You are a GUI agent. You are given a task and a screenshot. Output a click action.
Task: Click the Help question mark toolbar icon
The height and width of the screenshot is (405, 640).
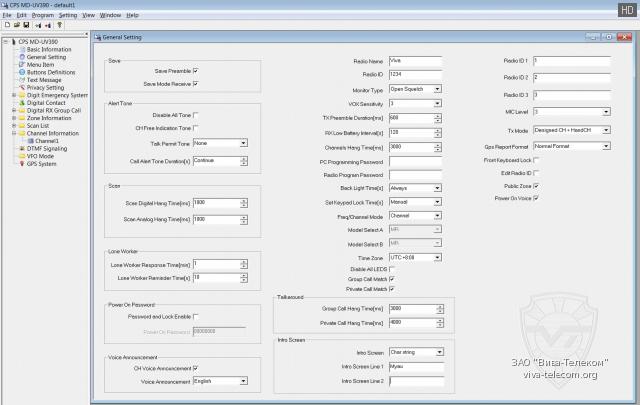tap(58, 25)
